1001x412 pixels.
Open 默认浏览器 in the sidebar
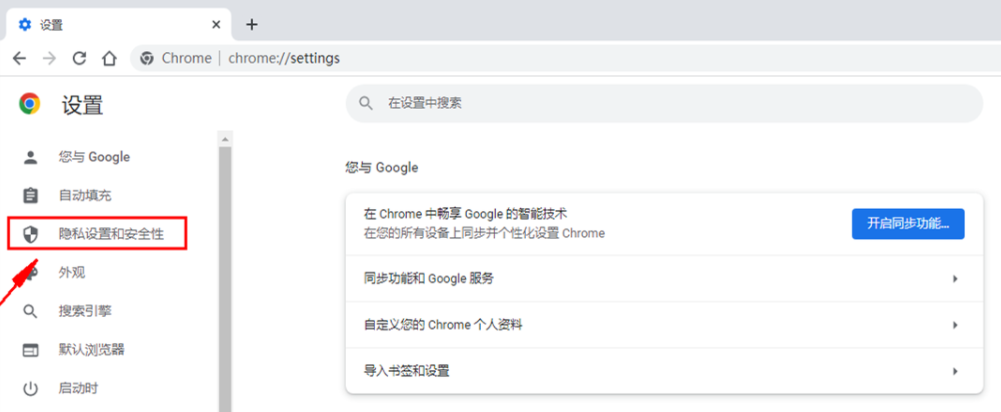coord(91,349)
